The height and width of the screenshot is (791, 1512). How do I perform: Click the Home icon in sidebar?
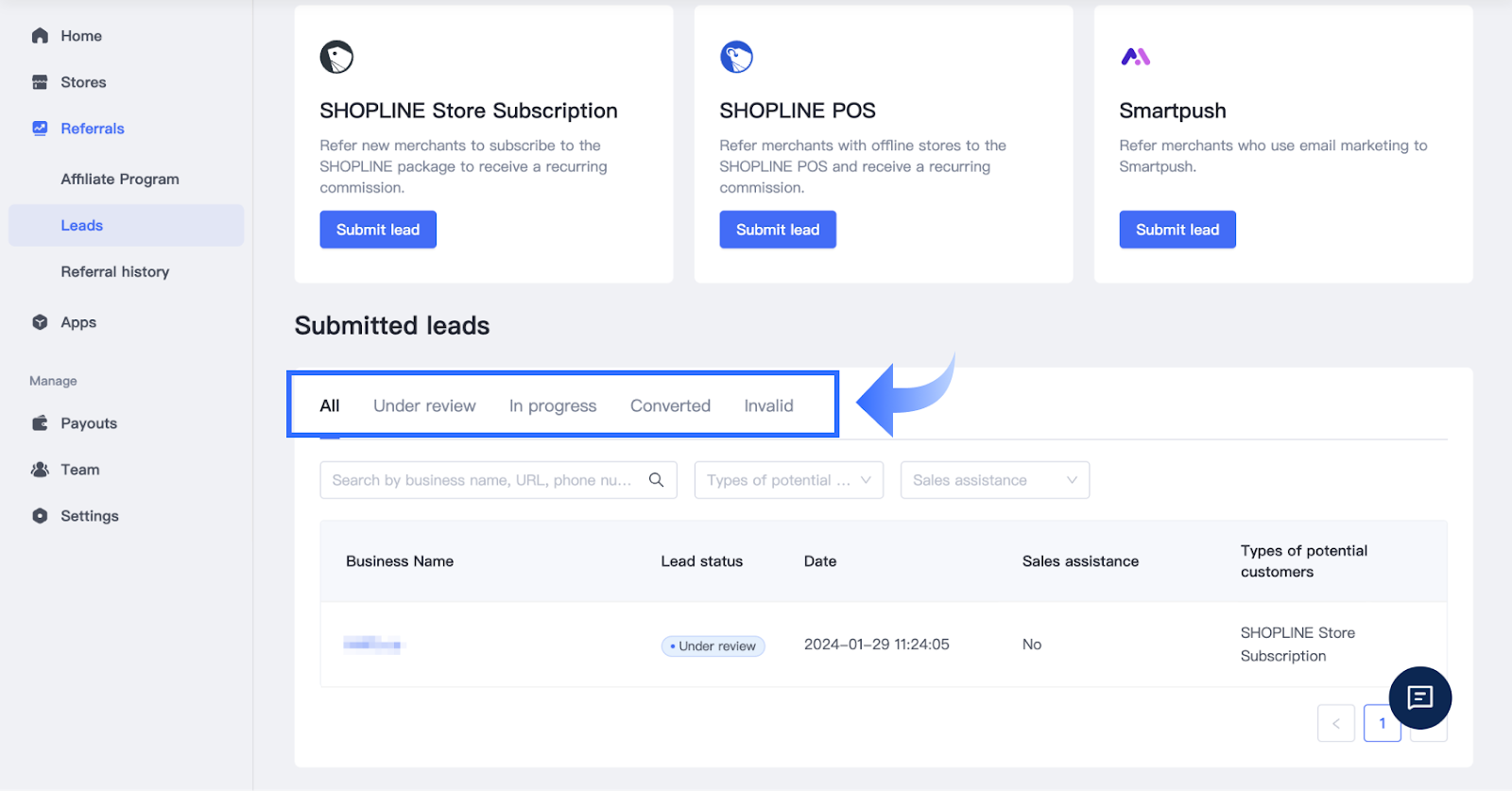(x=40, y=36)
